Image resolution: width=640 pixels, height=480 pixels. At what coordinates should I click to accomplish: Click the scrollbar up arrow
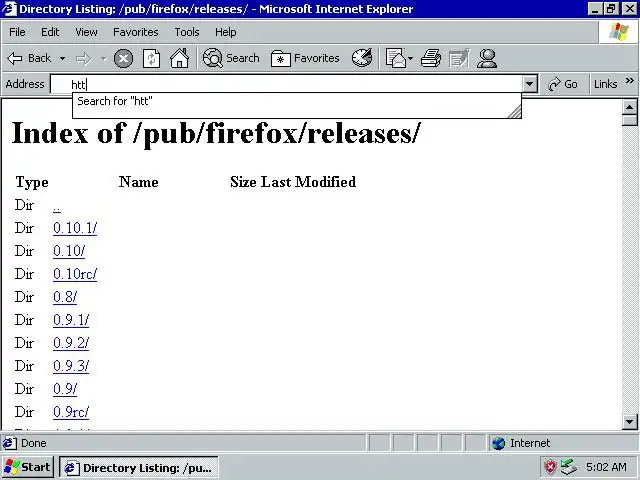point(629,107)
